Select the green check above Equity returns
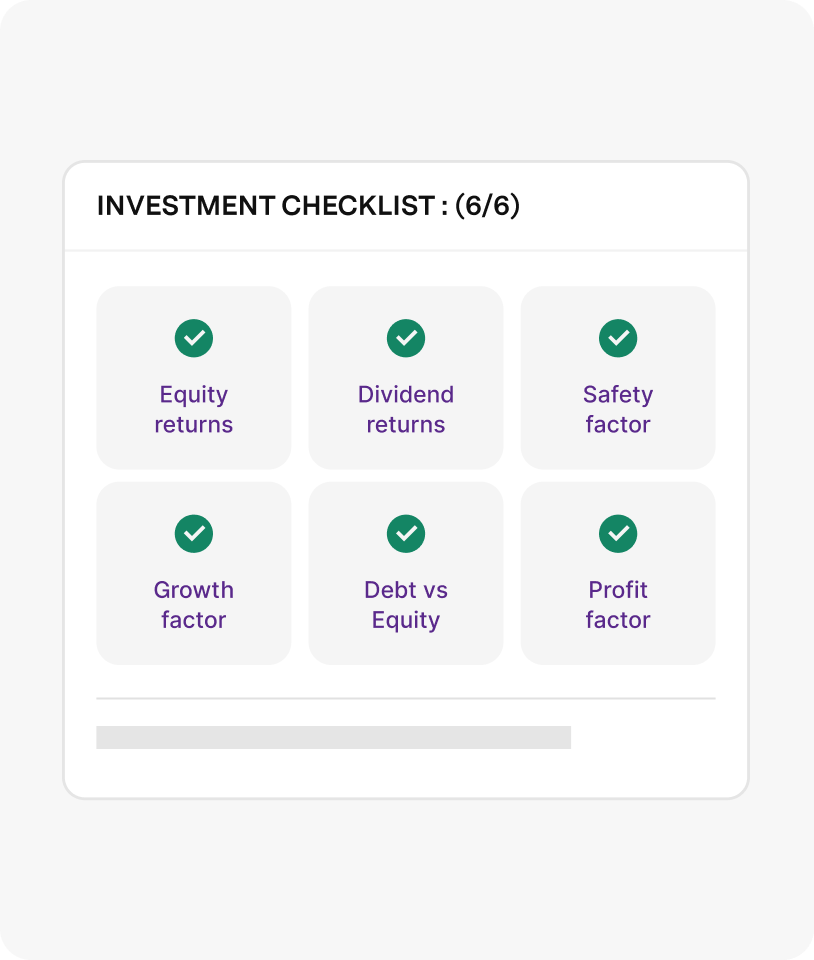 [x=193, y=338]
